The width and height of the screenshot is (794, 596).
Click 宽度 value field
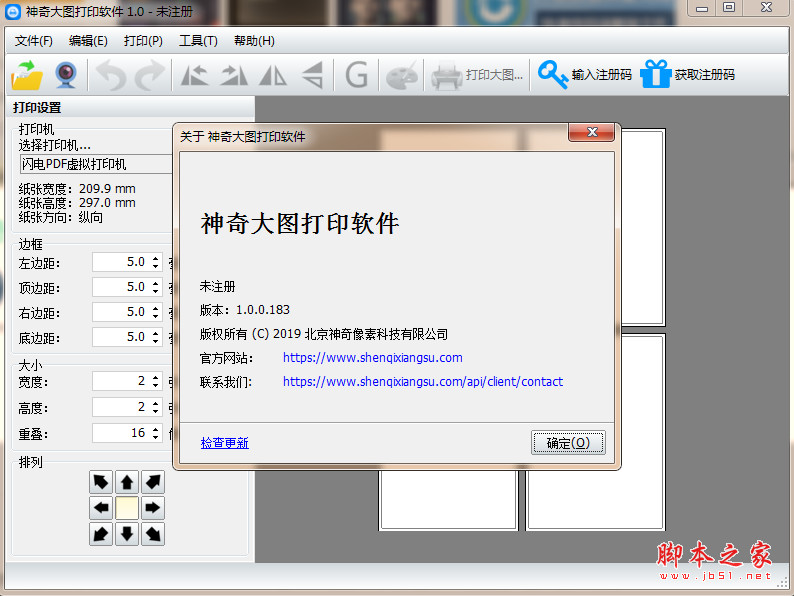(x=122, y=381)
